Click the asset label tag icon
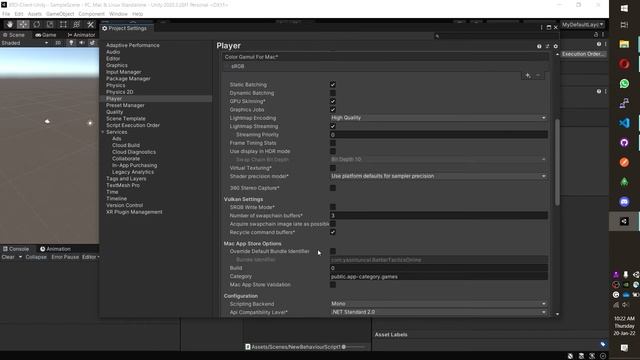 pyautogui.click(x=603, y=344)
